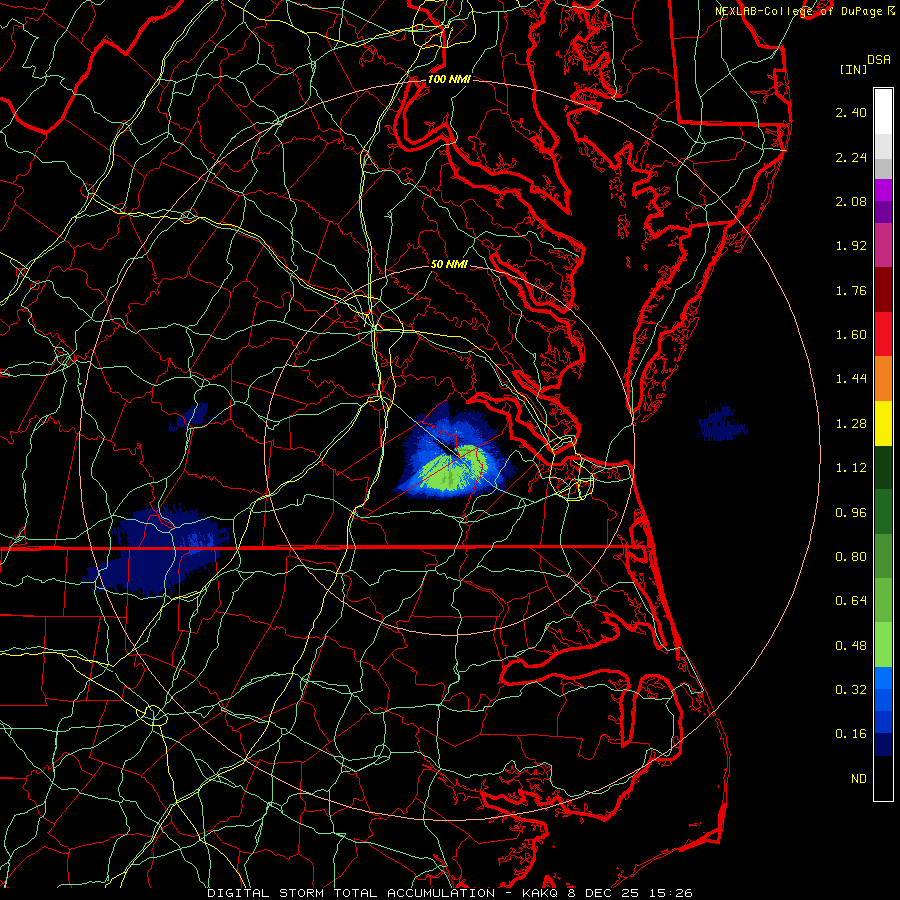
Task: Click the '8 DEC 25 15:26' timestamp
Action: (x=629, y=893)
